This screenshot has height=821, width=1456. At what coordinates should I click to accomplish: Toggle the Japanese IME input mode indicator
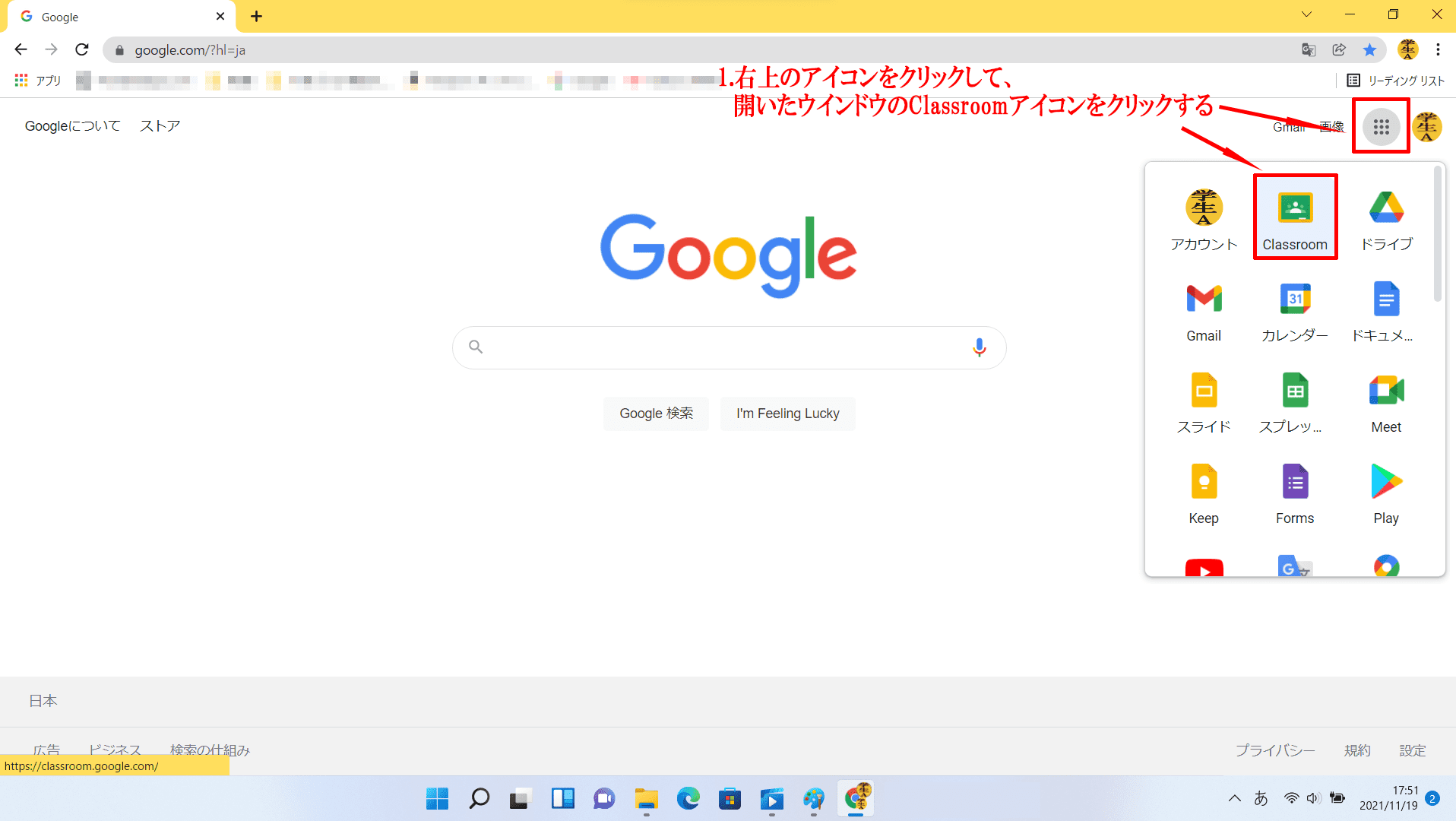pos(1261,798)
